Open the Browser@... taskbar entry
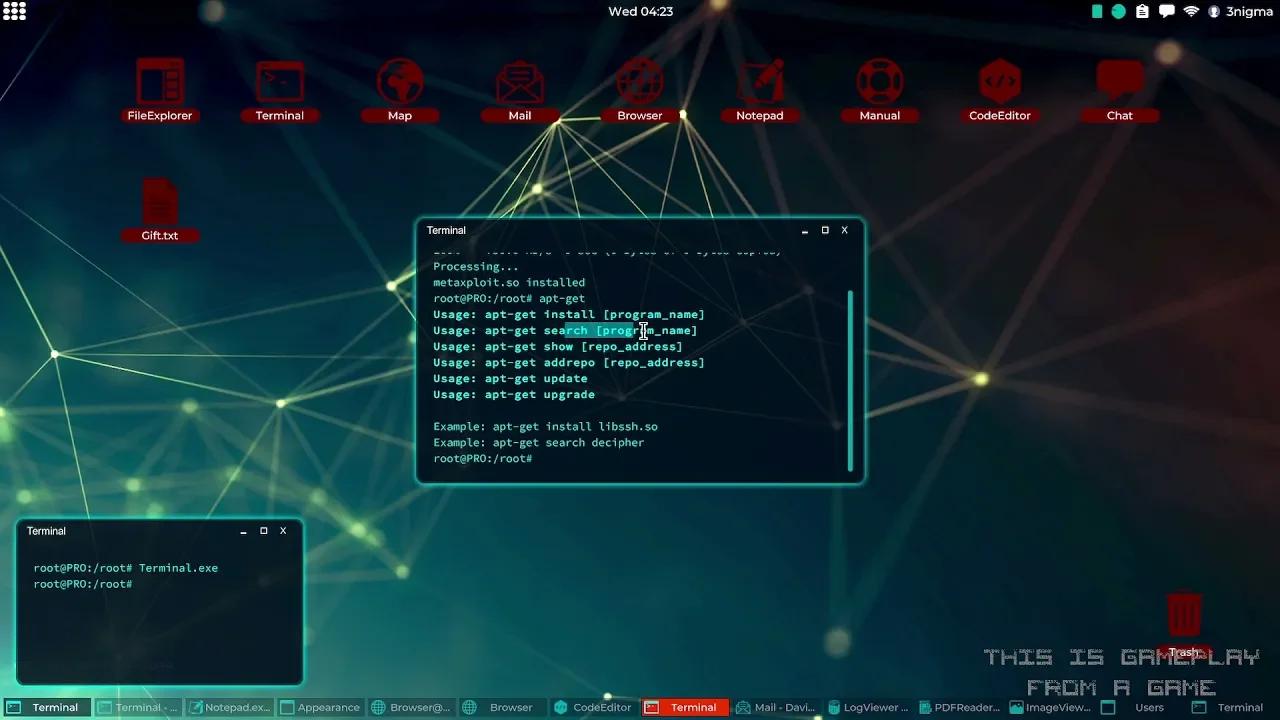Viewport: 1280px width, 720px height. click(412, 707)
